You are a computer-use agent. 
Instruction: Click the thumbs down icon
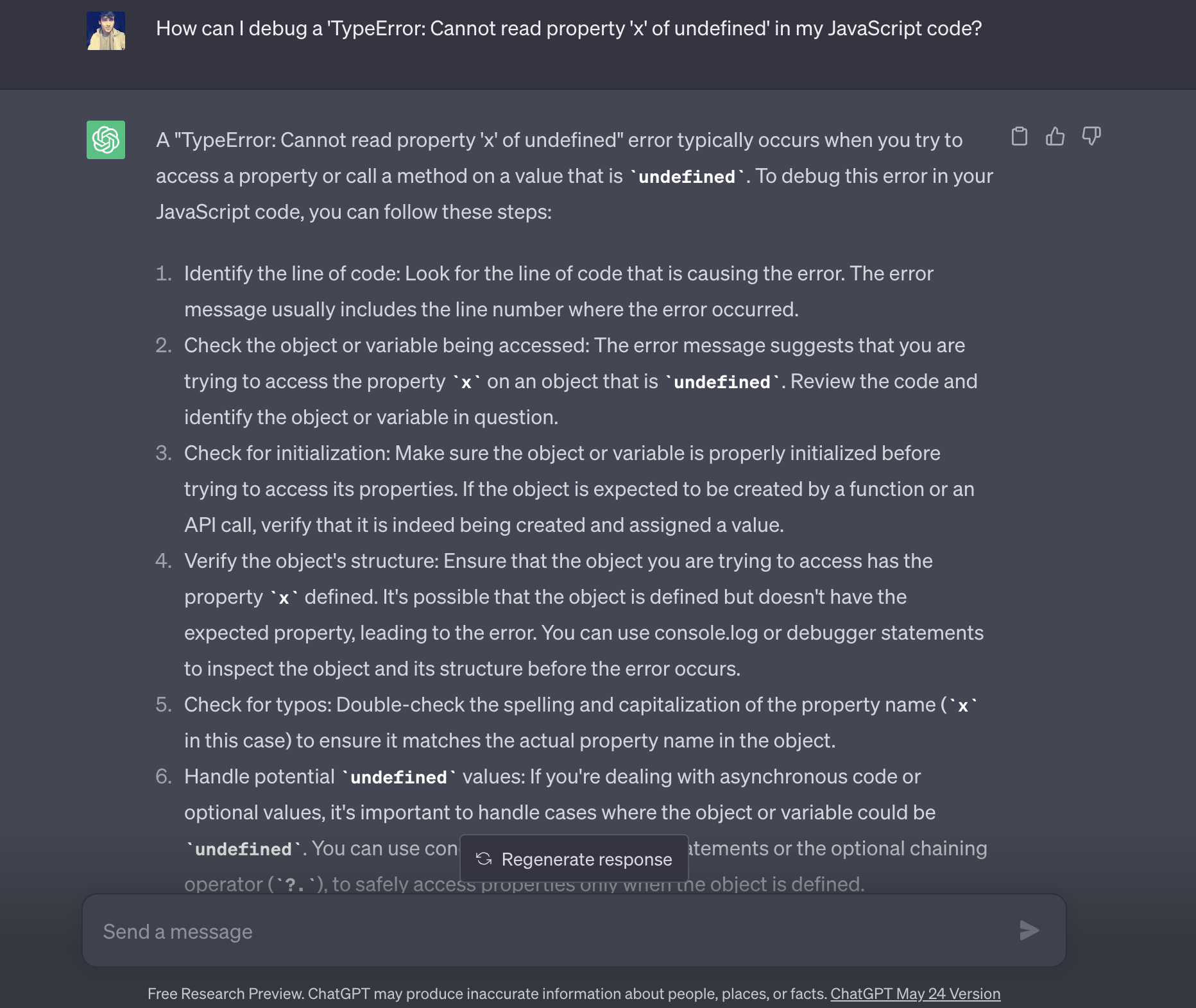1091,137
